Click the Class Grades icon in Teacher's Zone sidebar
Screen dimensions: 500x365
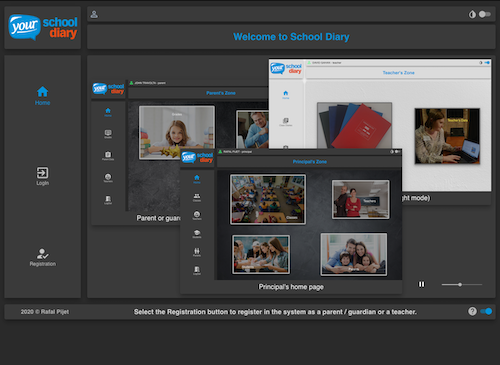pos(286,122)
